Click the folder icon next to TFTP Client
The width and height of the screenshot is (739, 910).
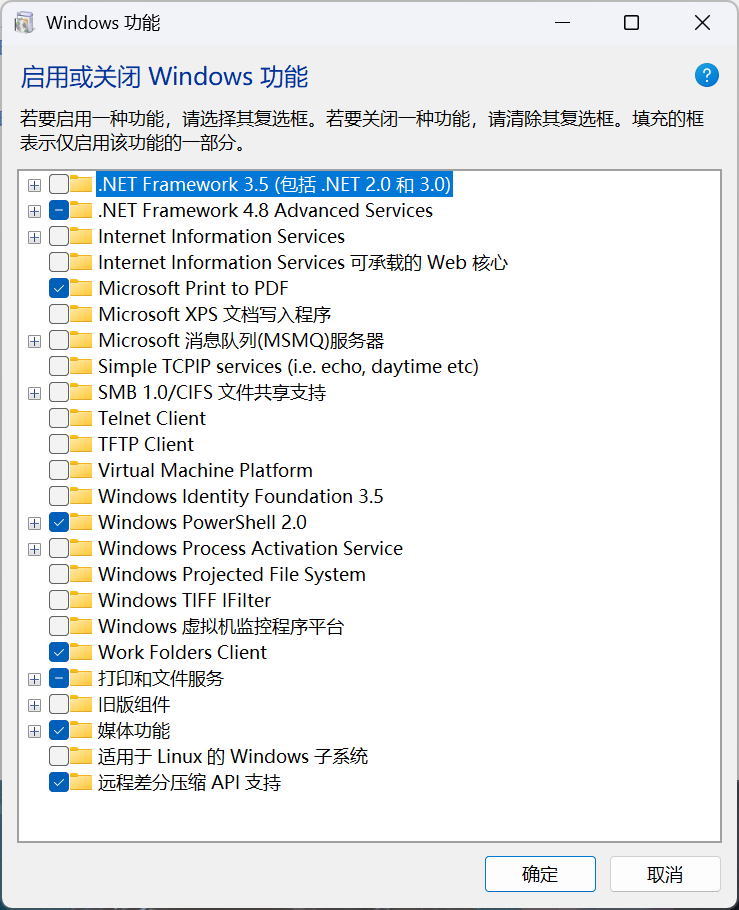pos(81,445)
